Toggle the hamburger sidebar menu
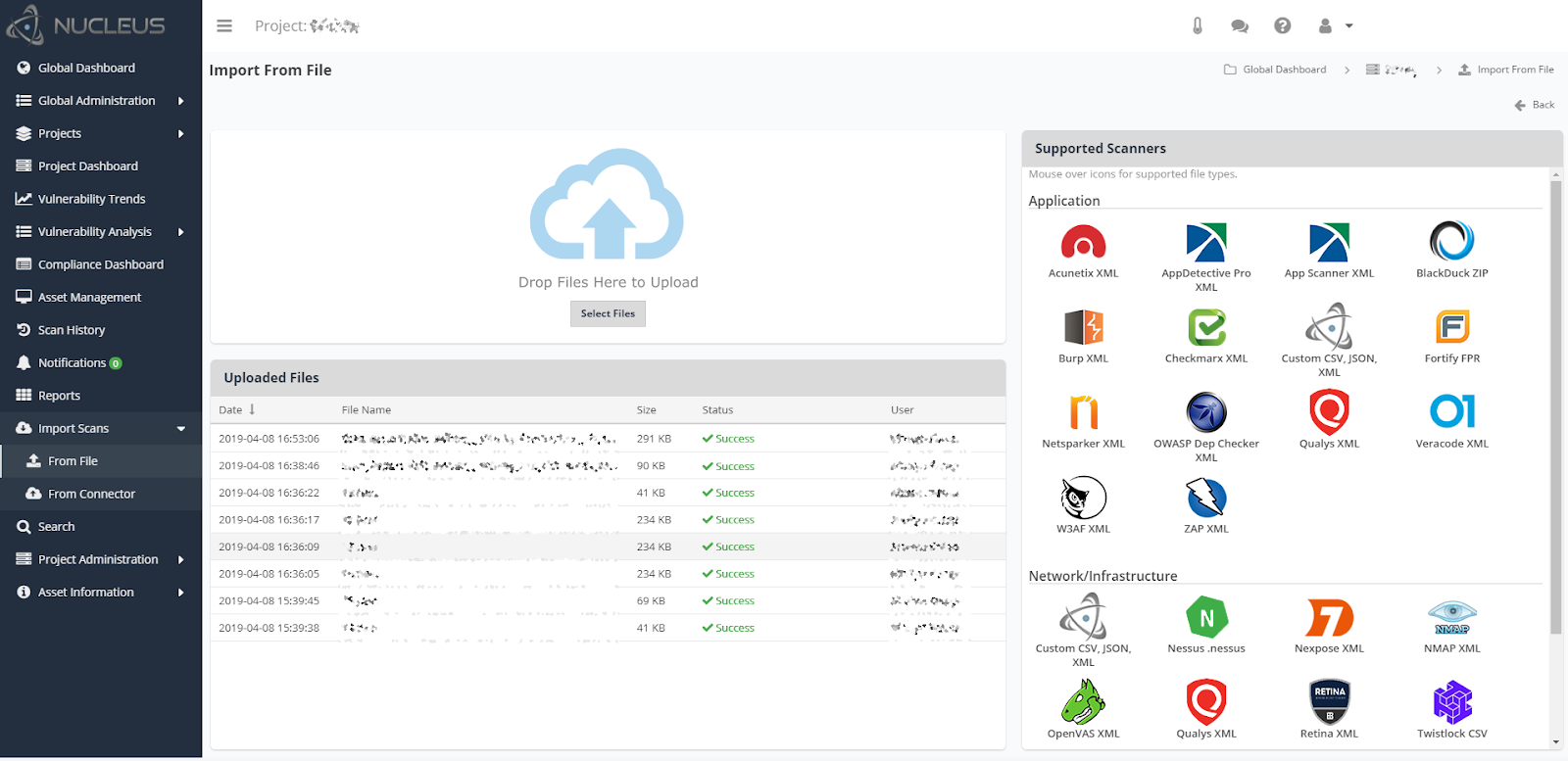Image resolution: width=1568 pixels, height=761 pixels. click(x=224, y=26)
